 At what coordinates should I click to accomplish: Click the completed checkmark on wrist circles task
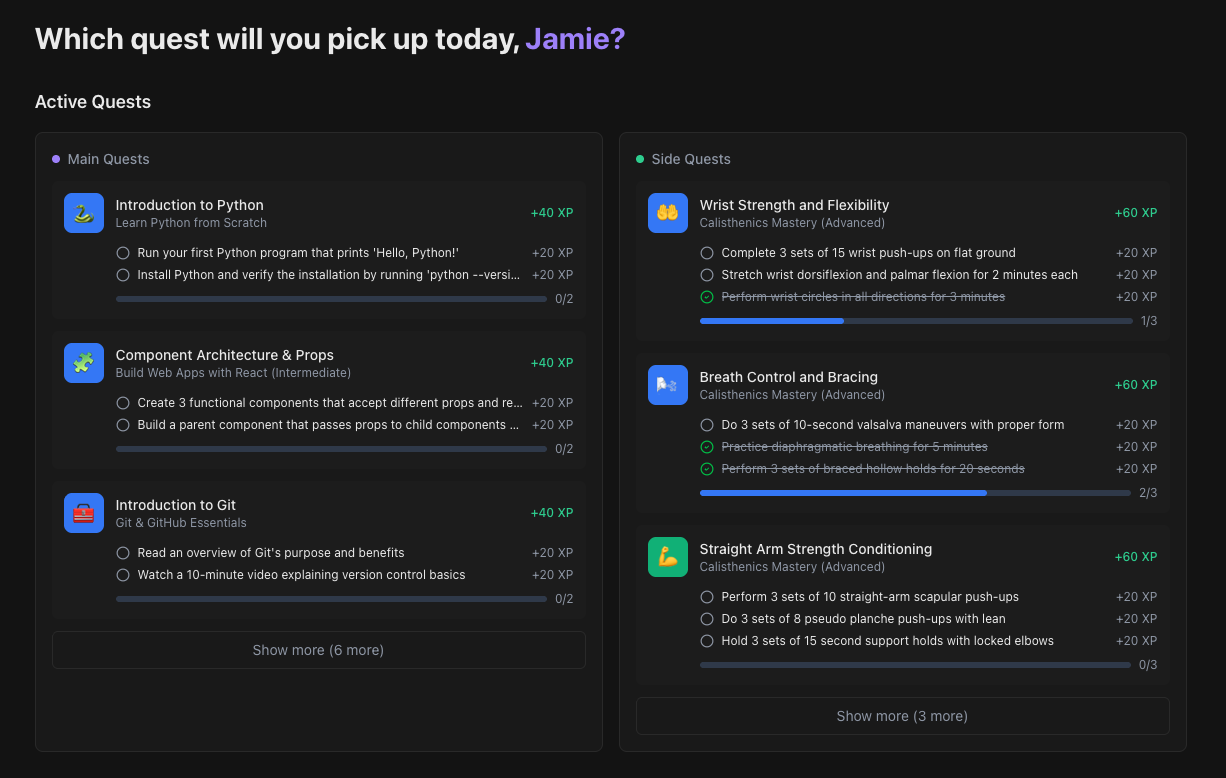tap(707, 297)
